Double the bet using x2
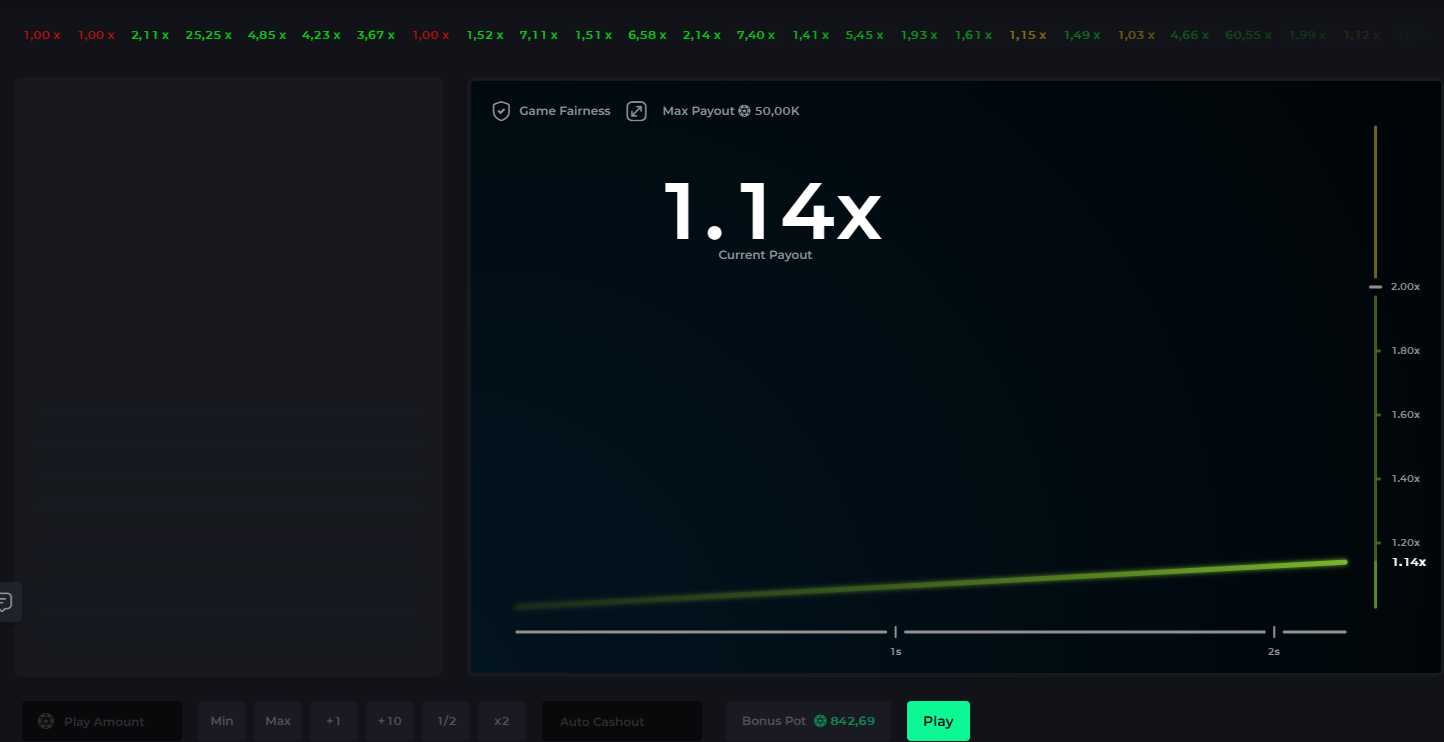Screen dimensions: 1444x742 pyautogui.click(x=501, y=720)
